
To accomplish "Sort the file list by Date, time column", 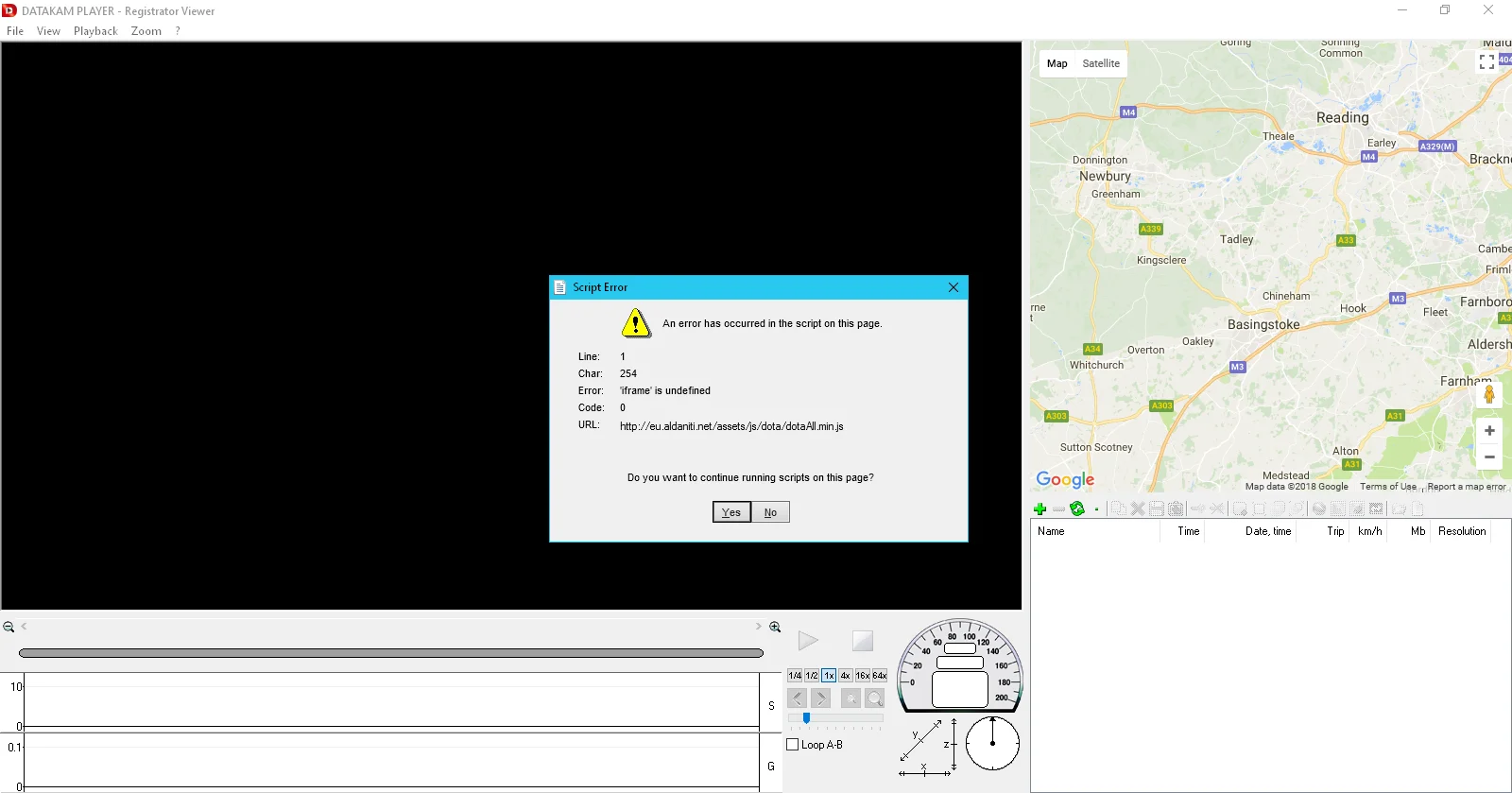I will pyautogui.click(x=1249, y=531).
